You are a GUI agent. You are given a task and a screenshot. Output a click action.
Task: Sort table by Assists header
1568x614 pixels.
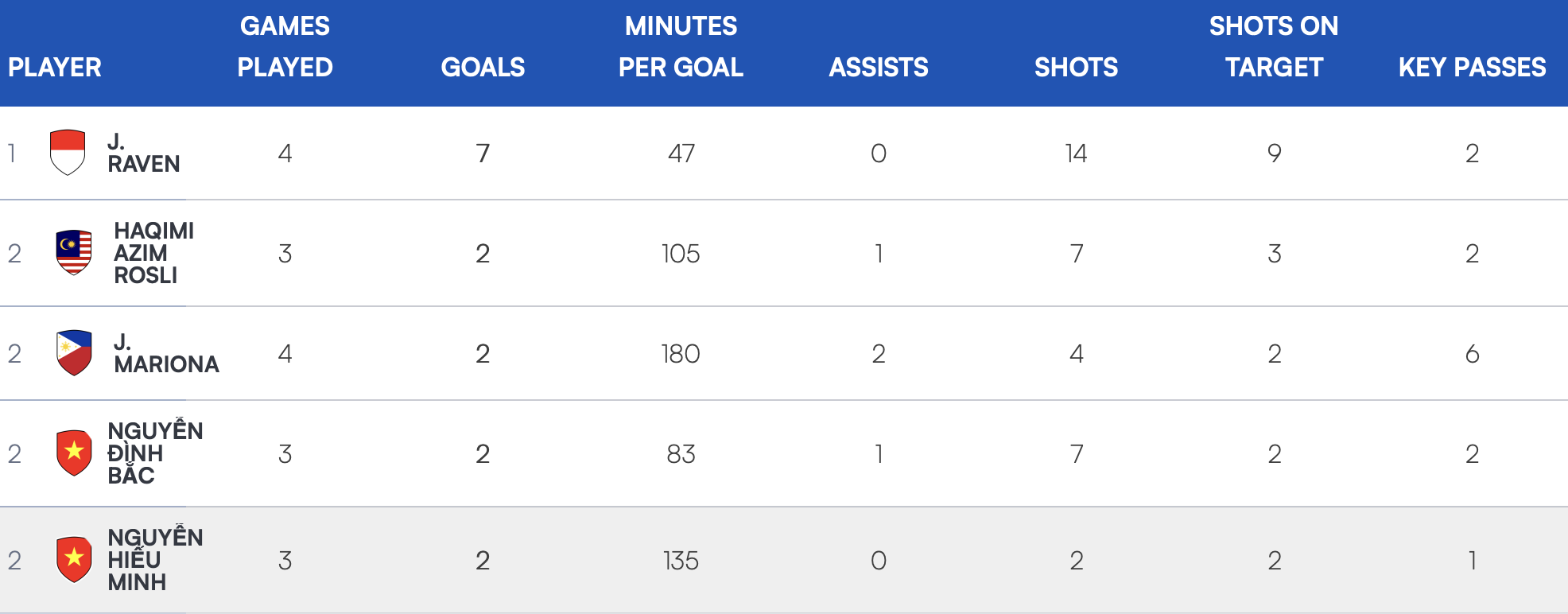click(x=879, y=67)
